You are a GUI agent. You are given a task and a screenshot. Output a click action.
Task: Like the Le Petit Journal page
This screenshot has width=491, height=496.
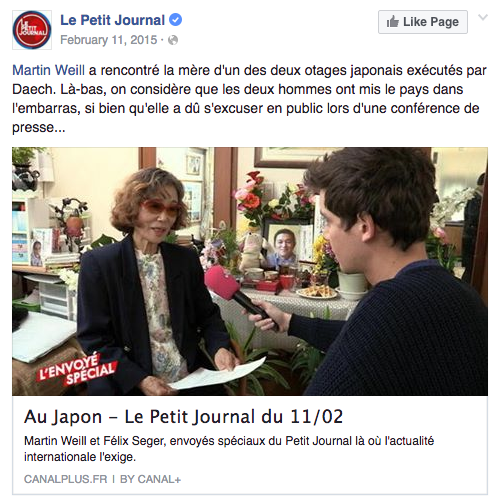(x=423, y=22)
